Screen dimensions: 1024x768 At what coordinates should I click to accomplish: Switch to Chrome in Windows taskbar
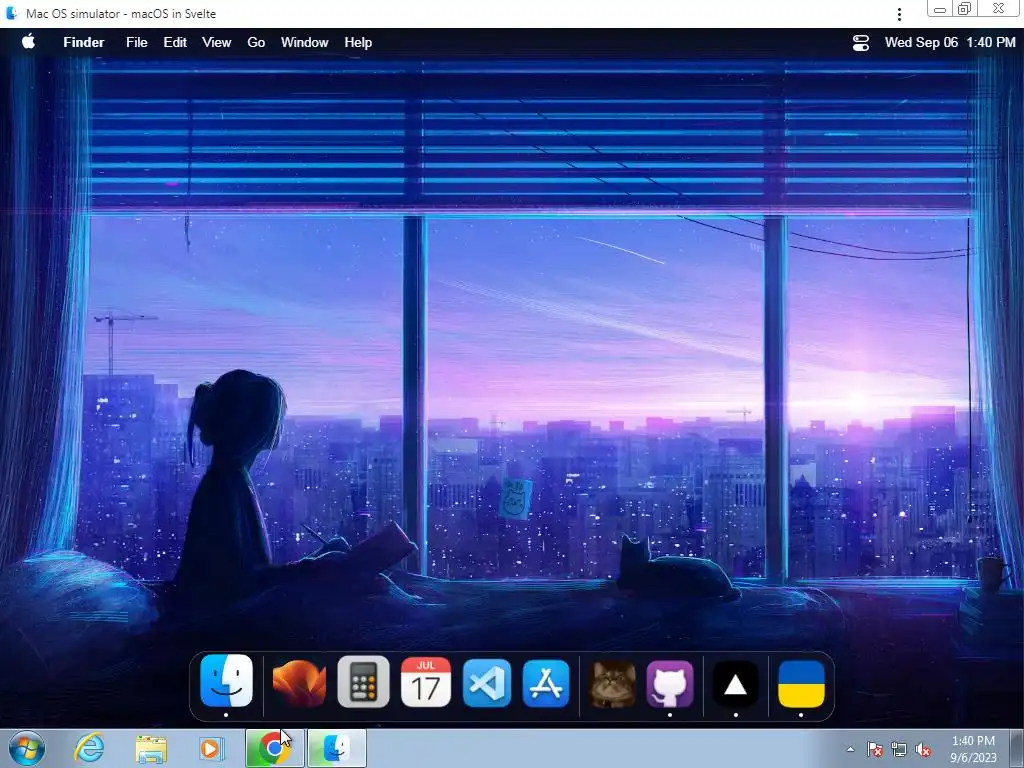tap(274, 748)
